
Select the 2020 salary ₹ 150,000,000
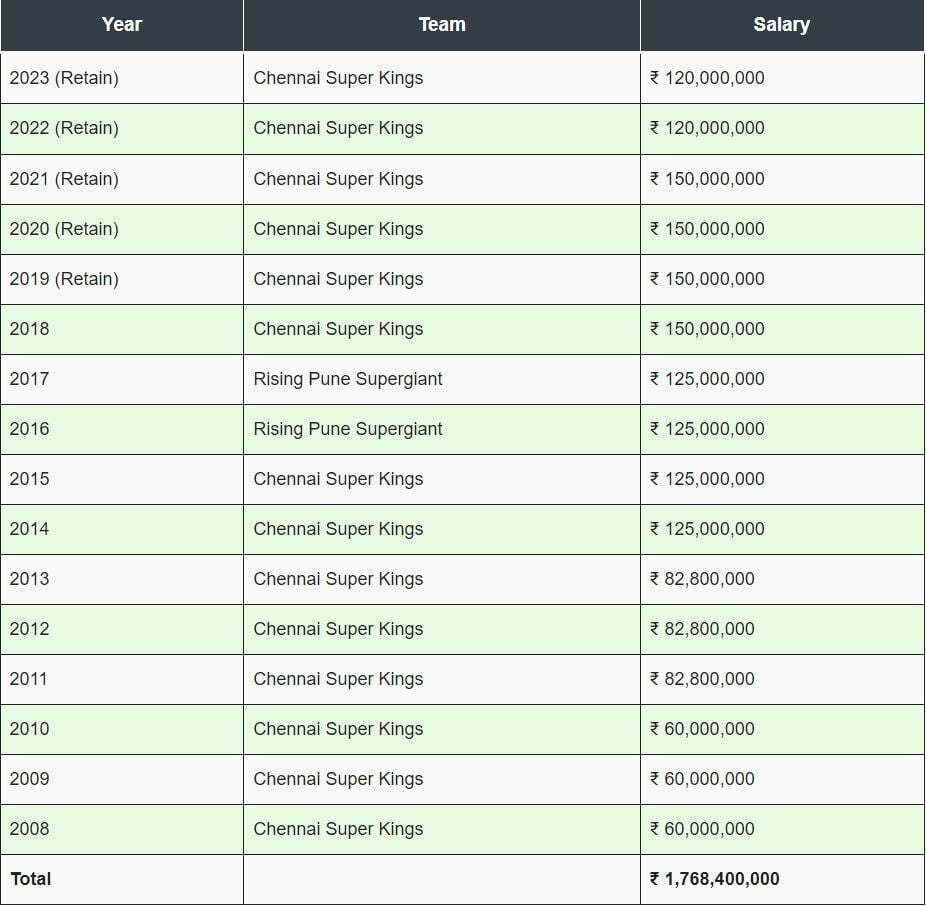click(707, 229)
